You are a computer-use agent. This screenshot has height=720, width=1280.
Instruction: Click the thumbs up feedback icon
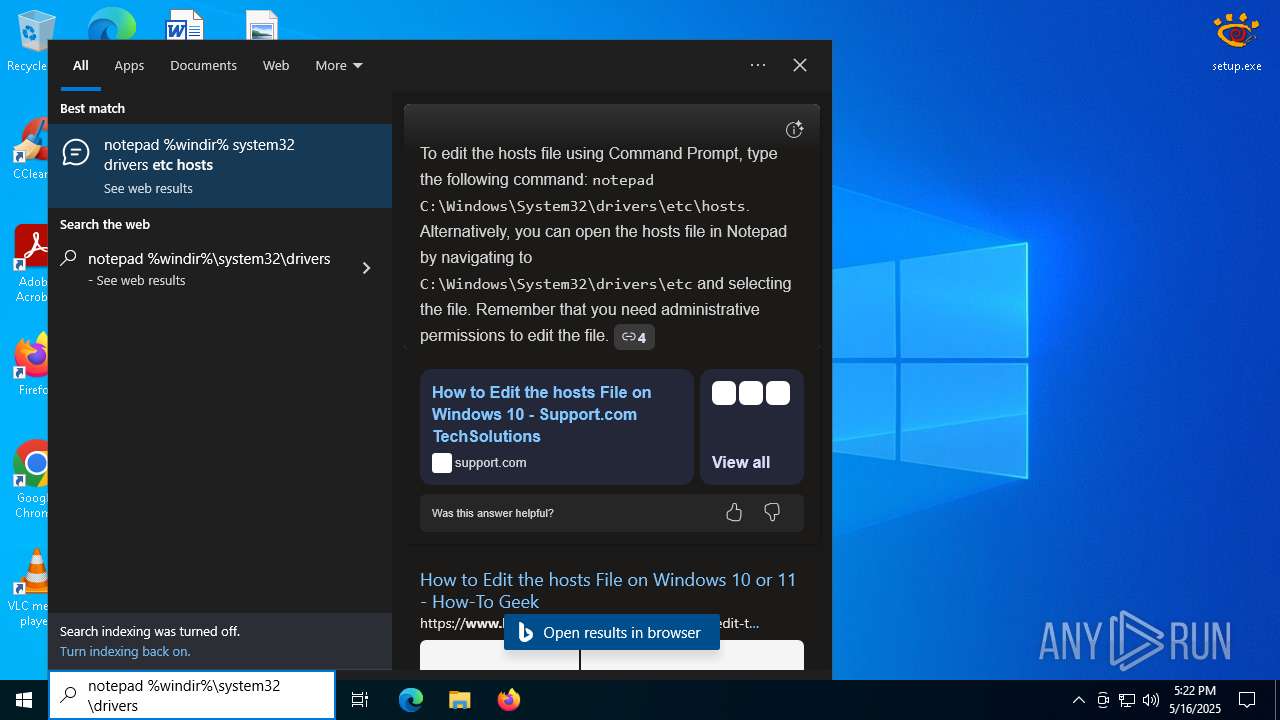tap(734, 512)
